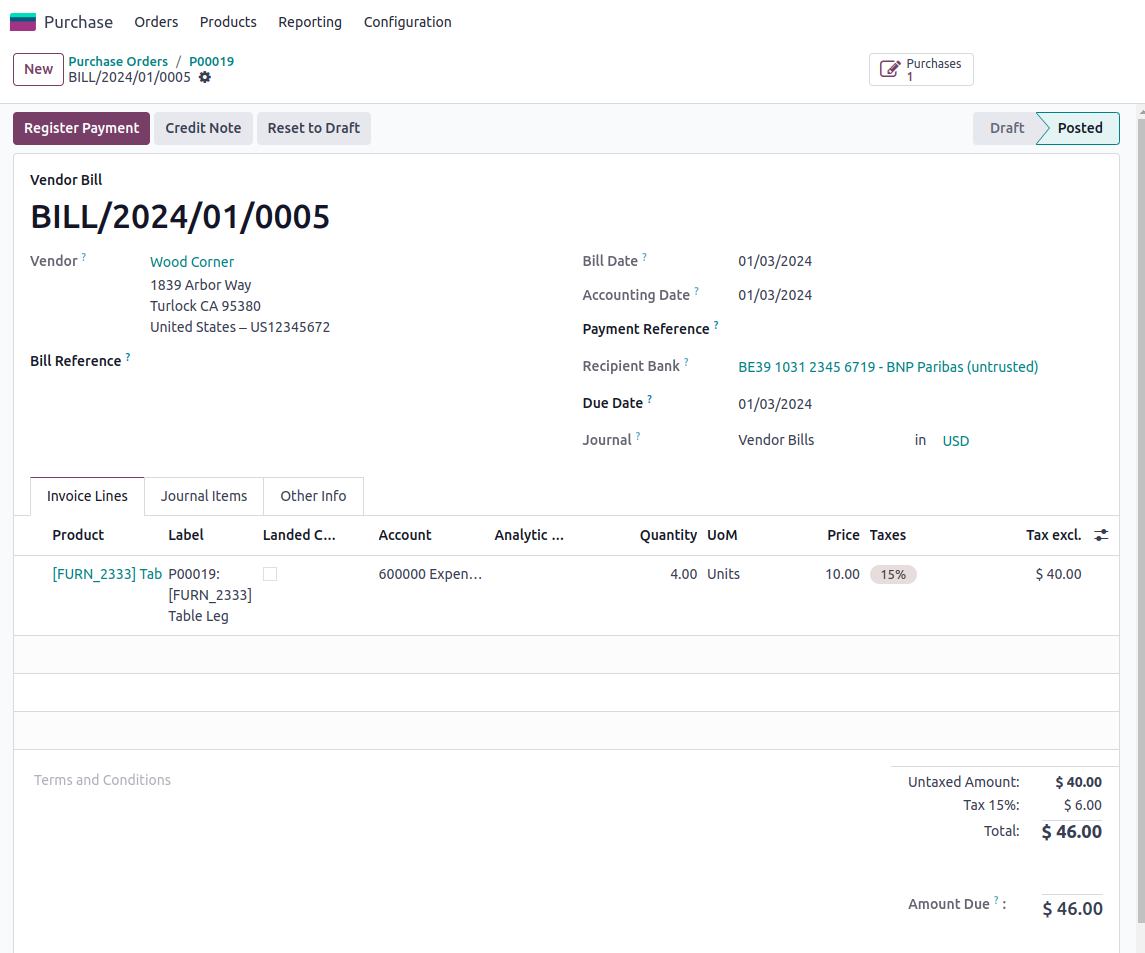Click the Register Payment button
1145x953 pixels.
(x=81, y=128)
